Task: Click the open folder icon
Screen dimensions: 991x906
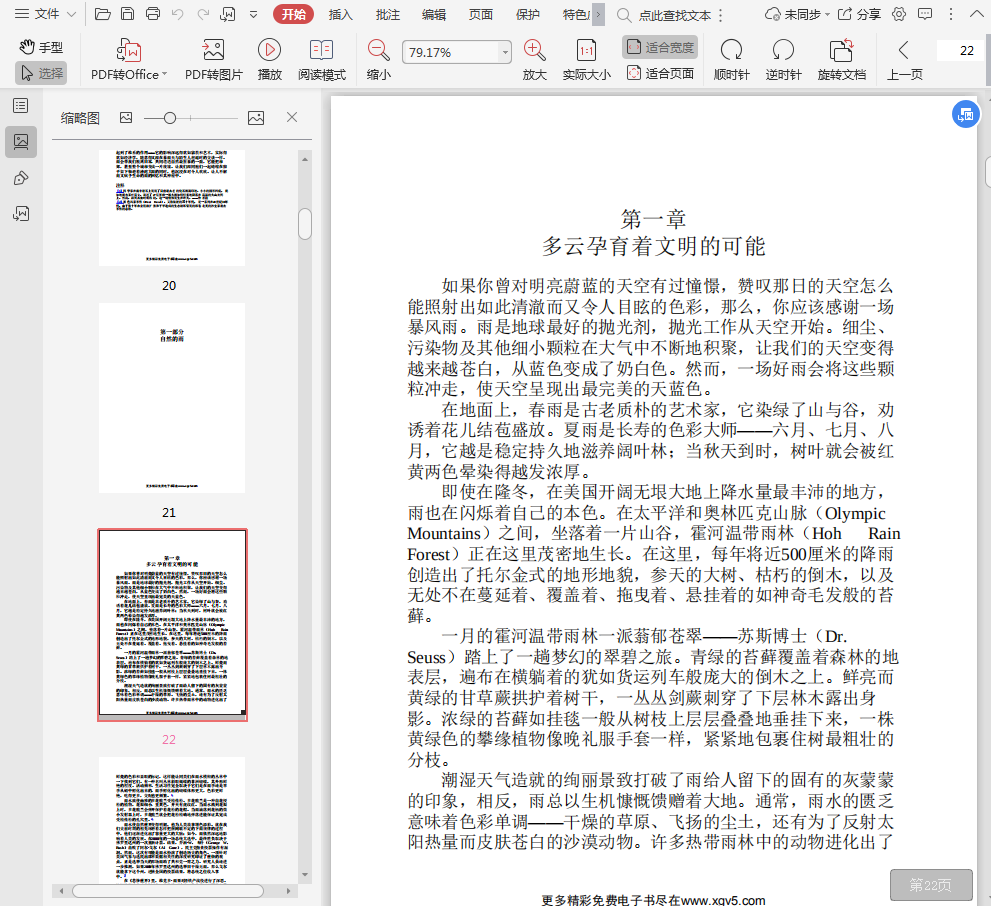Action: click(102, 14)
